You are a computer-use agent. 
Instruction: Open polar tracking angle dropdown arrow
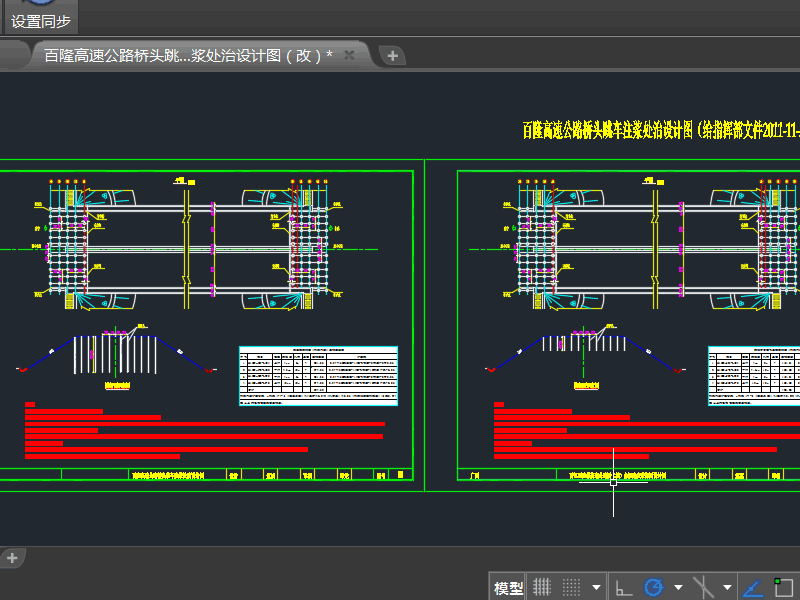(678, 588)
